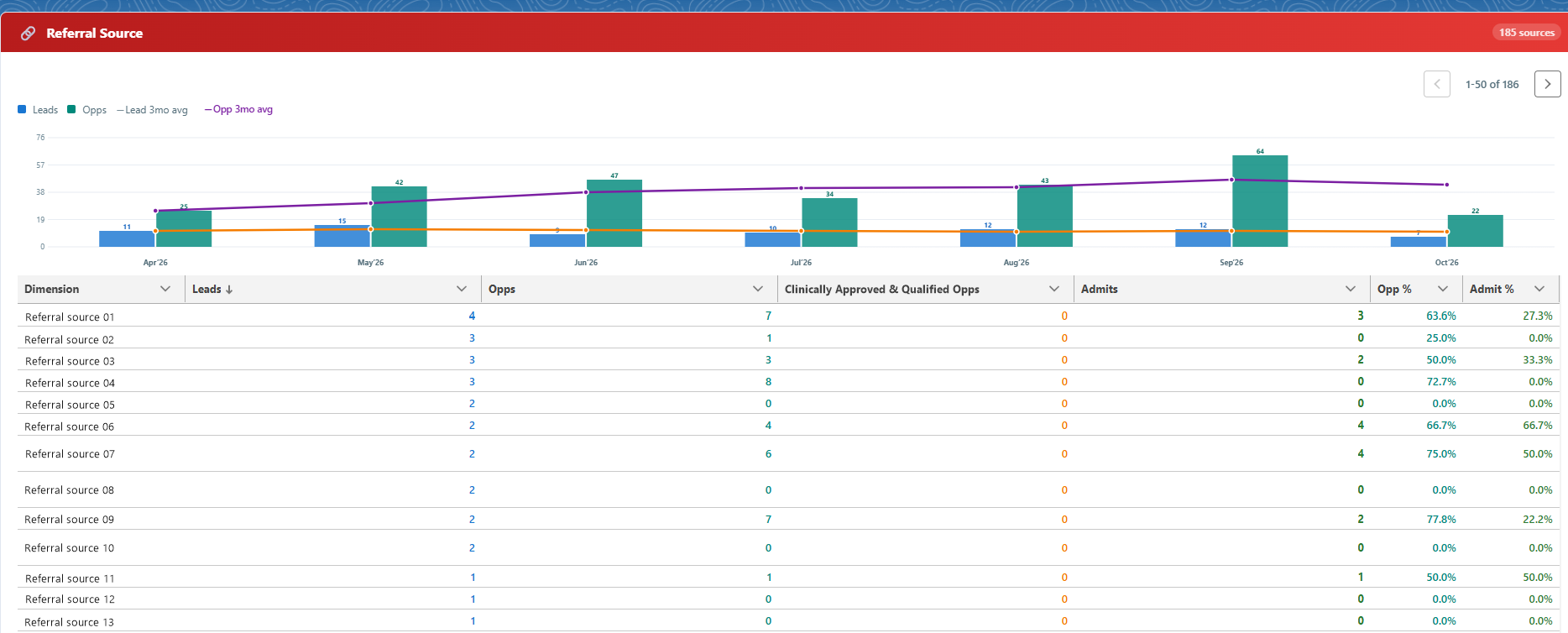Click the Admits column header label
The width and height of the screenshot is (1568, 633).
click(x=1100, y=289)
